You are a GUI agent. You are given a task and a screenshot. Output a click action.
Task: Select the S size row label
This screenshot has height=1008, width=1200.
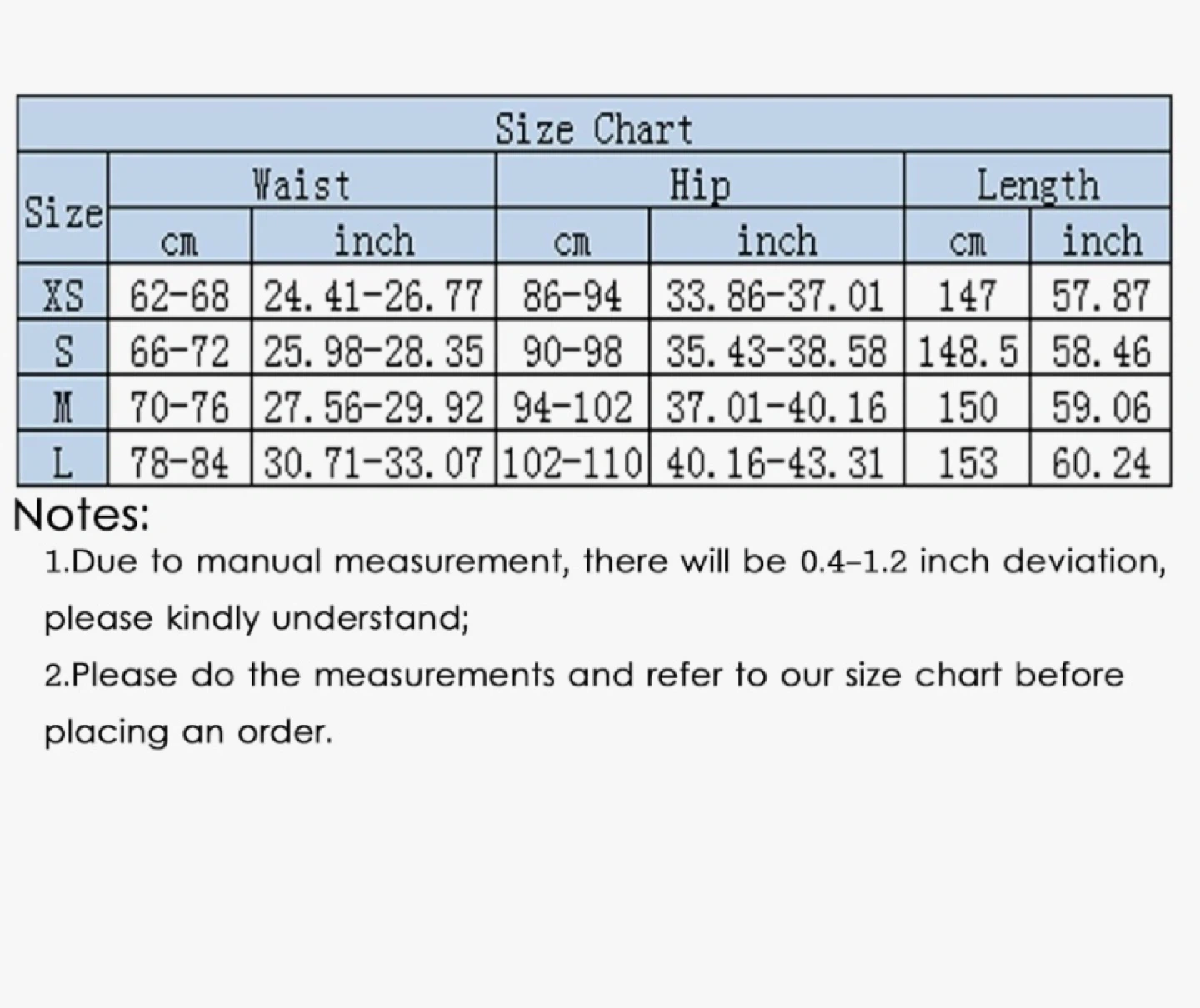(x=63, y=352)
